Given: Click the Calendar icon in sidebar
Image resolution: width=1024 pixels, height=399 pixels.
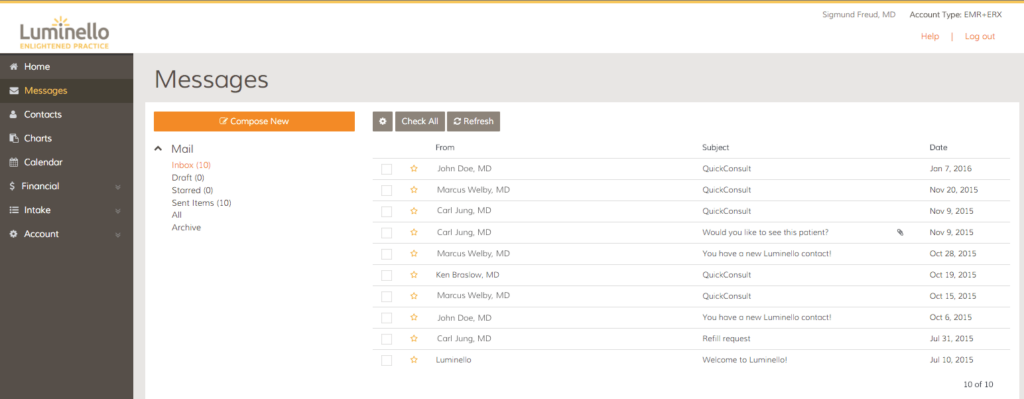Looking at the screenshot, I should [14, 162].
